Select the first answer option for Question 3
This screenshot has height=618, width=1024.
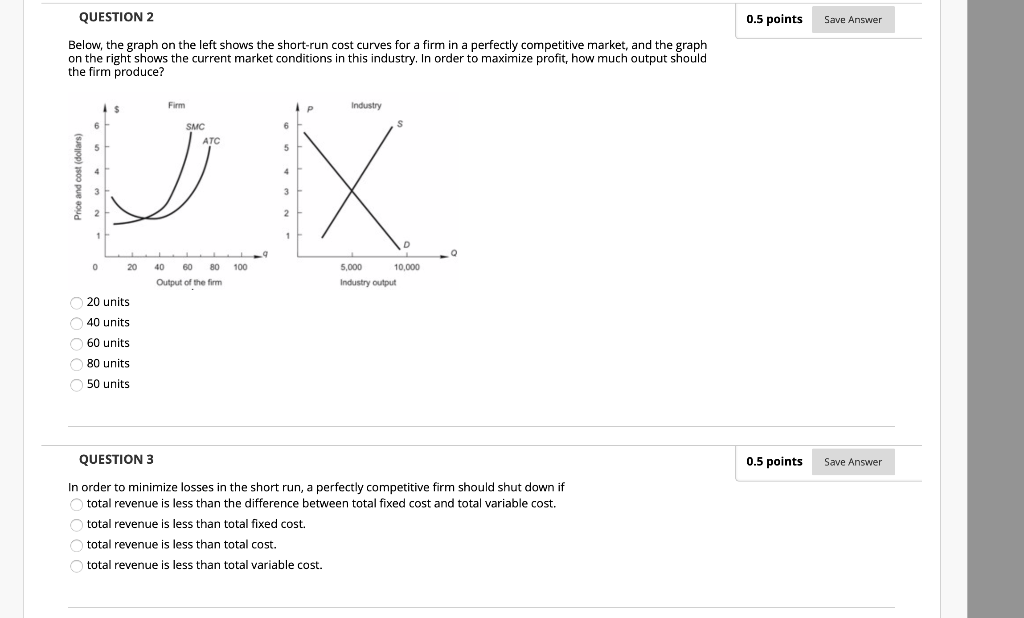click(76, 504)
